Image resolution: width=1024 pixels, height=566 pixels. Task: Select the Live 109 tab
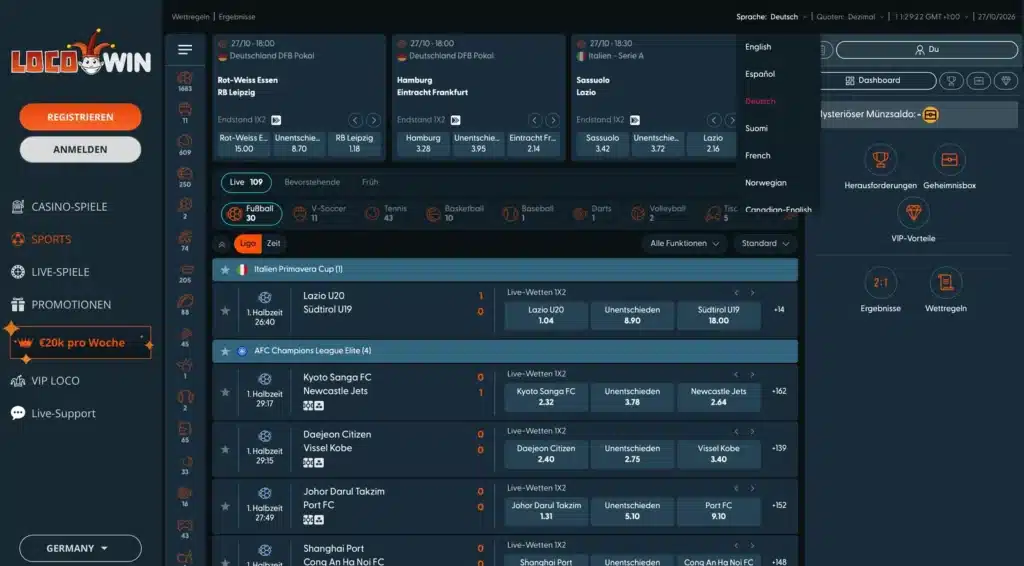[246, 183]
